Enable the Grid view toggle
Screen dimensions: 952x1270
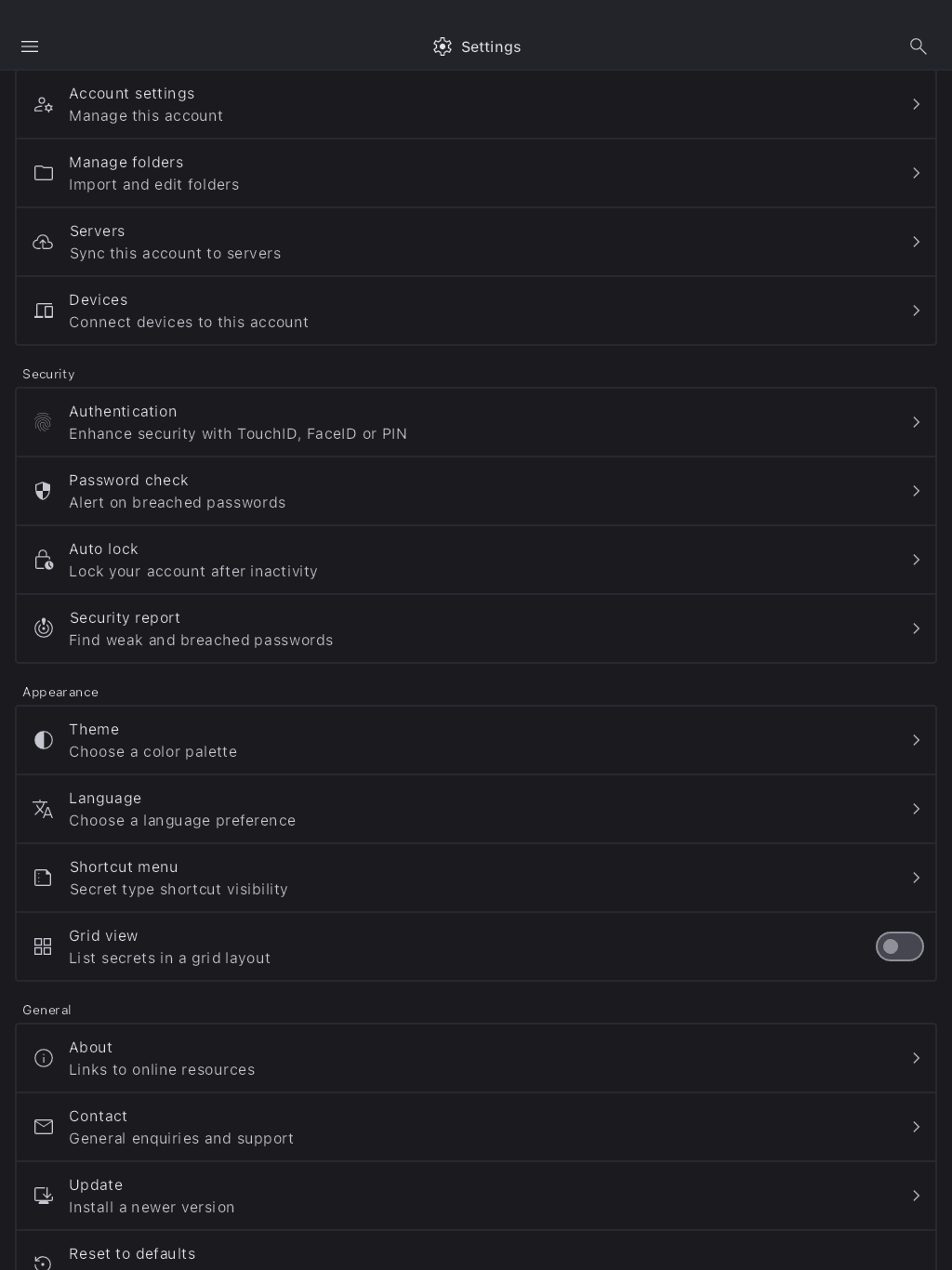pyautogui.click(x=899, y=946)
